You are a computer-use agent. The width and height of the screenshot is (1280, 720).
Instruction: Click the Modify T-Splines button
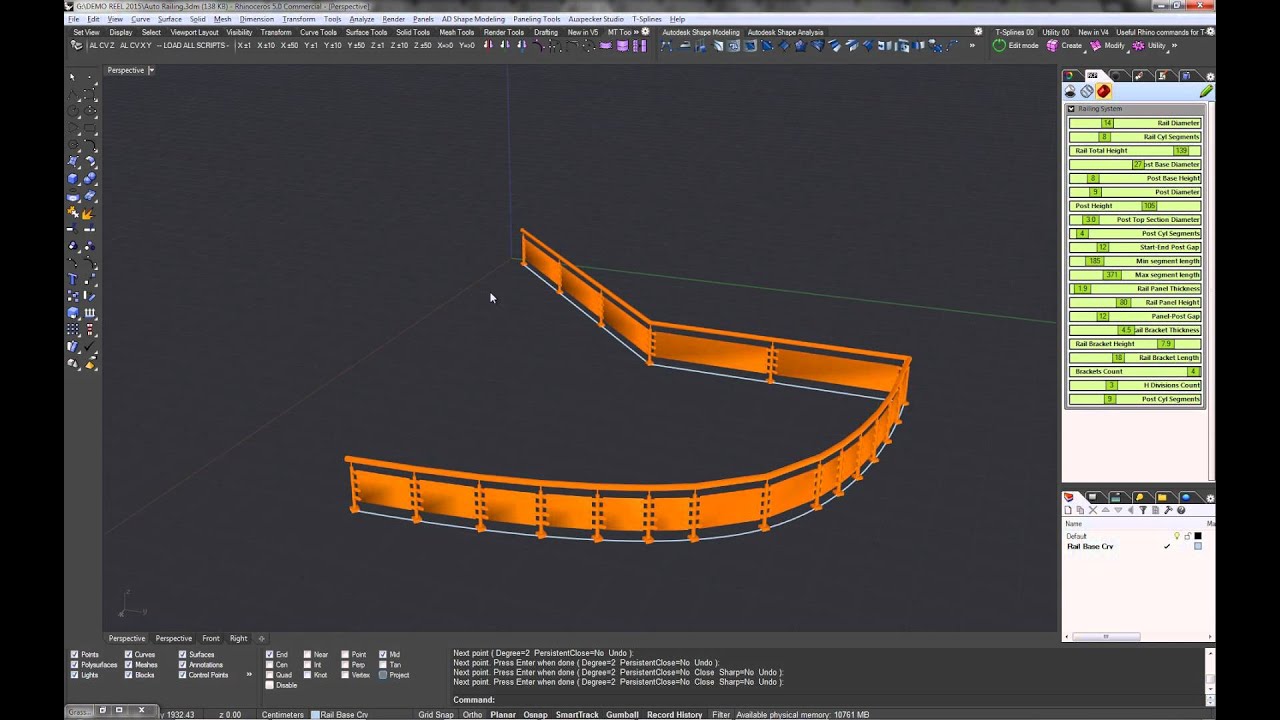[x=1107, y=45]
